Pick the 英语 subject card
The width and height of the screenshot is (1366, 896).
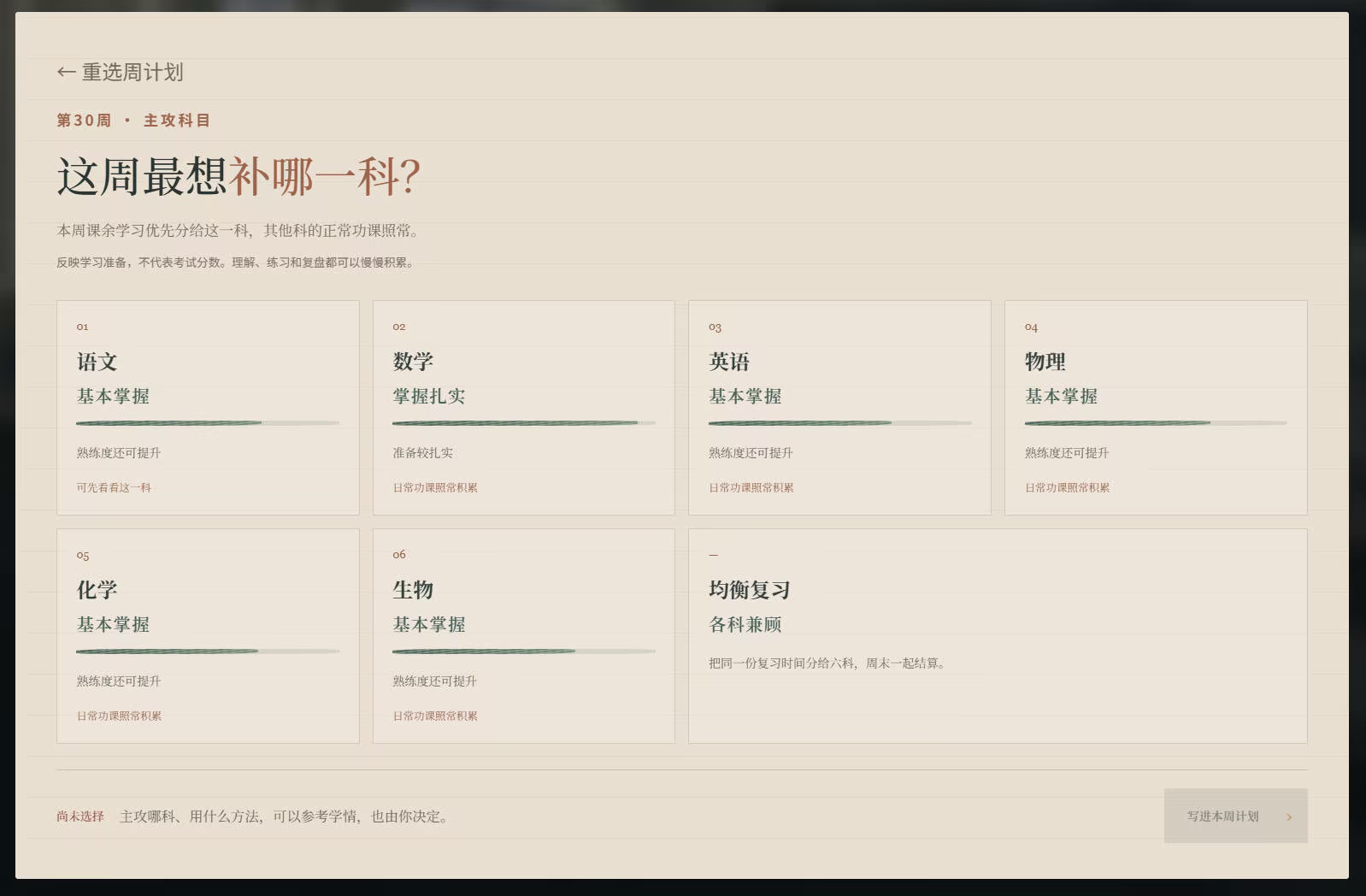coord(839,408)
